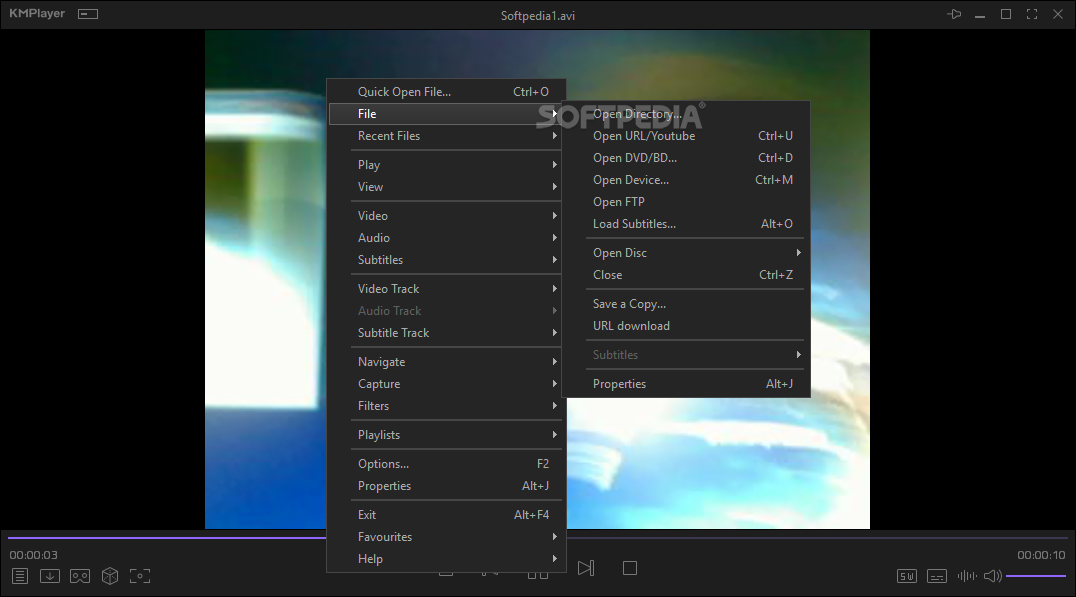
Task: Toggle VR mode icon
Action: [x=80, y=576]
